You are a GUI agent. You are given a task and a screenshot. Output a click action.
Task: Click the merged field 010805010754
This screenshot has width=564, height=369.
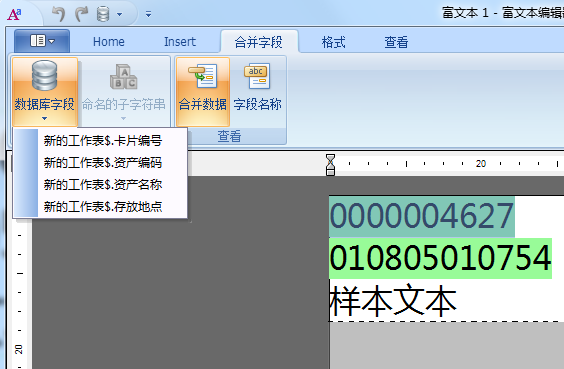[x=440, y=258]
